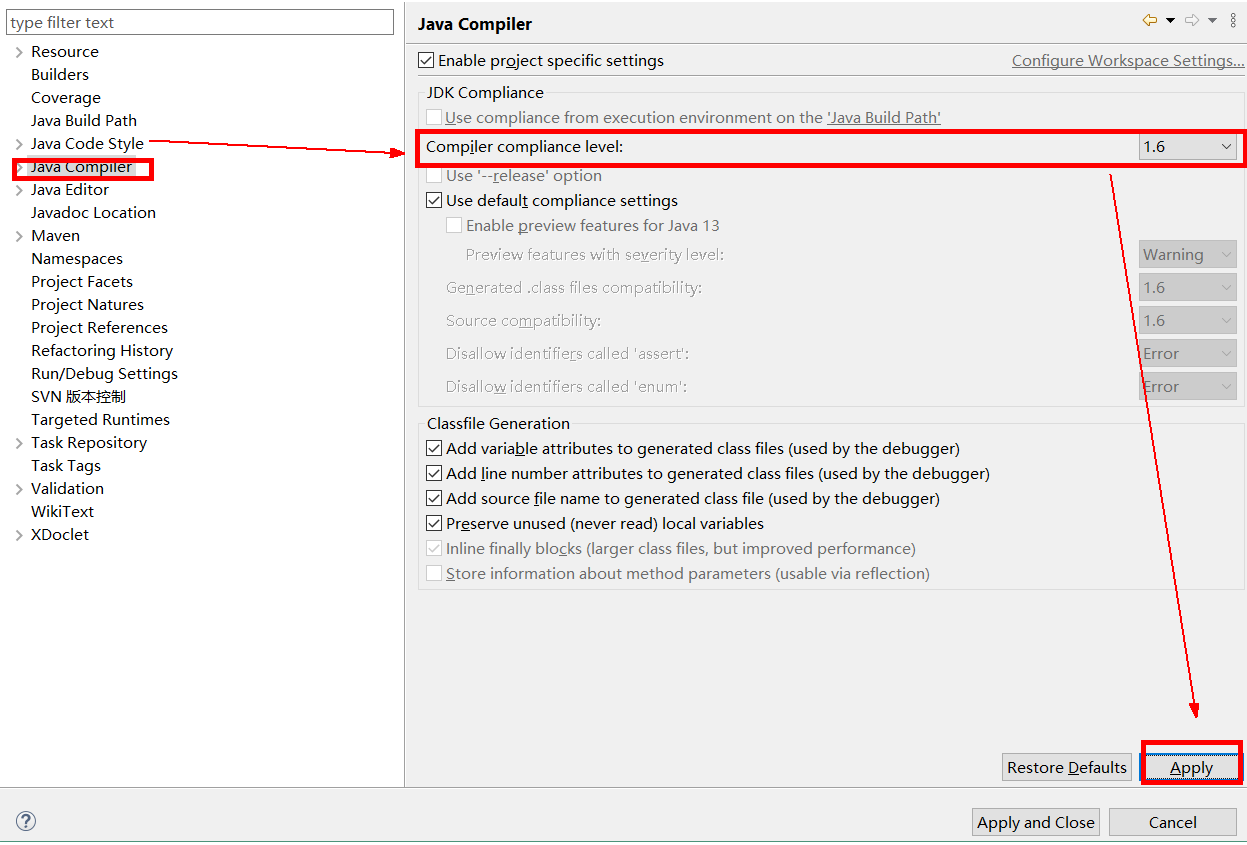Image resolution: width=1247 pixels, height=845 pixels.
Task: Open Disallow identifiers called 'enum' dropdown
Action: pyautogui.click(x=1188, y=387)
